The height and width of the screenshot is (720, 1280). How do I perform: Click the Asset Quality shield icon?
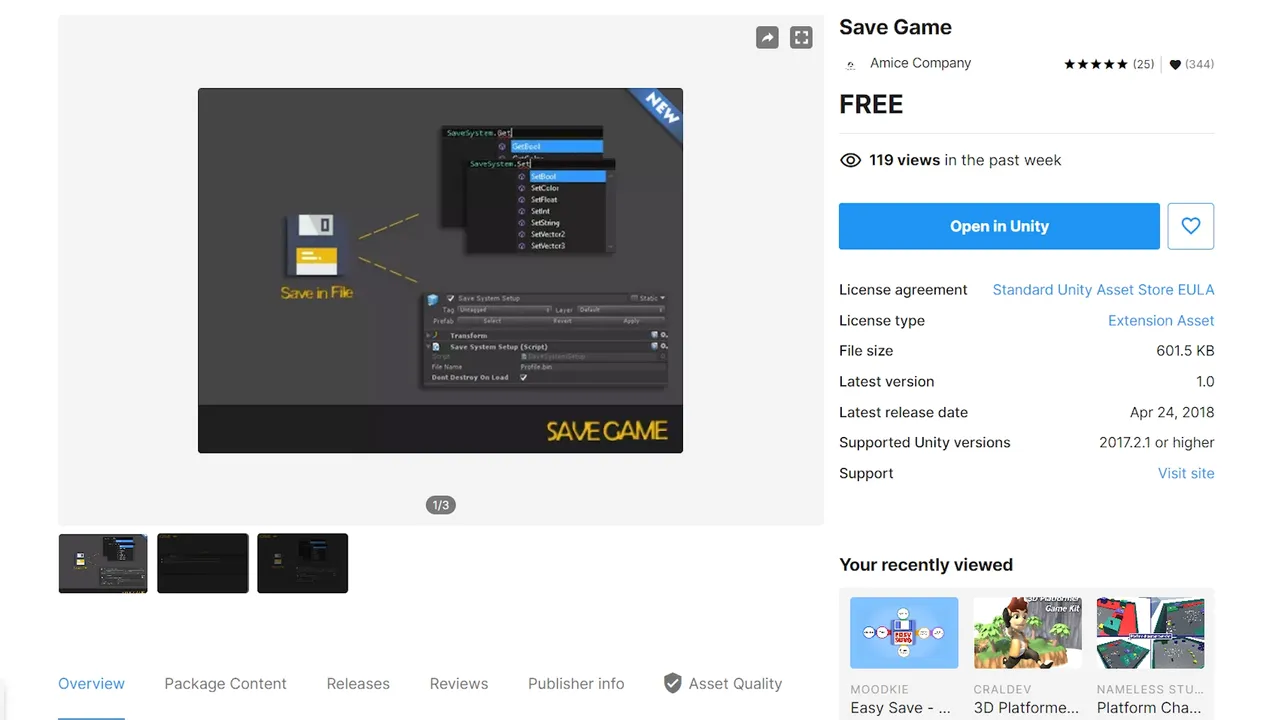click(x=673, y=683)
